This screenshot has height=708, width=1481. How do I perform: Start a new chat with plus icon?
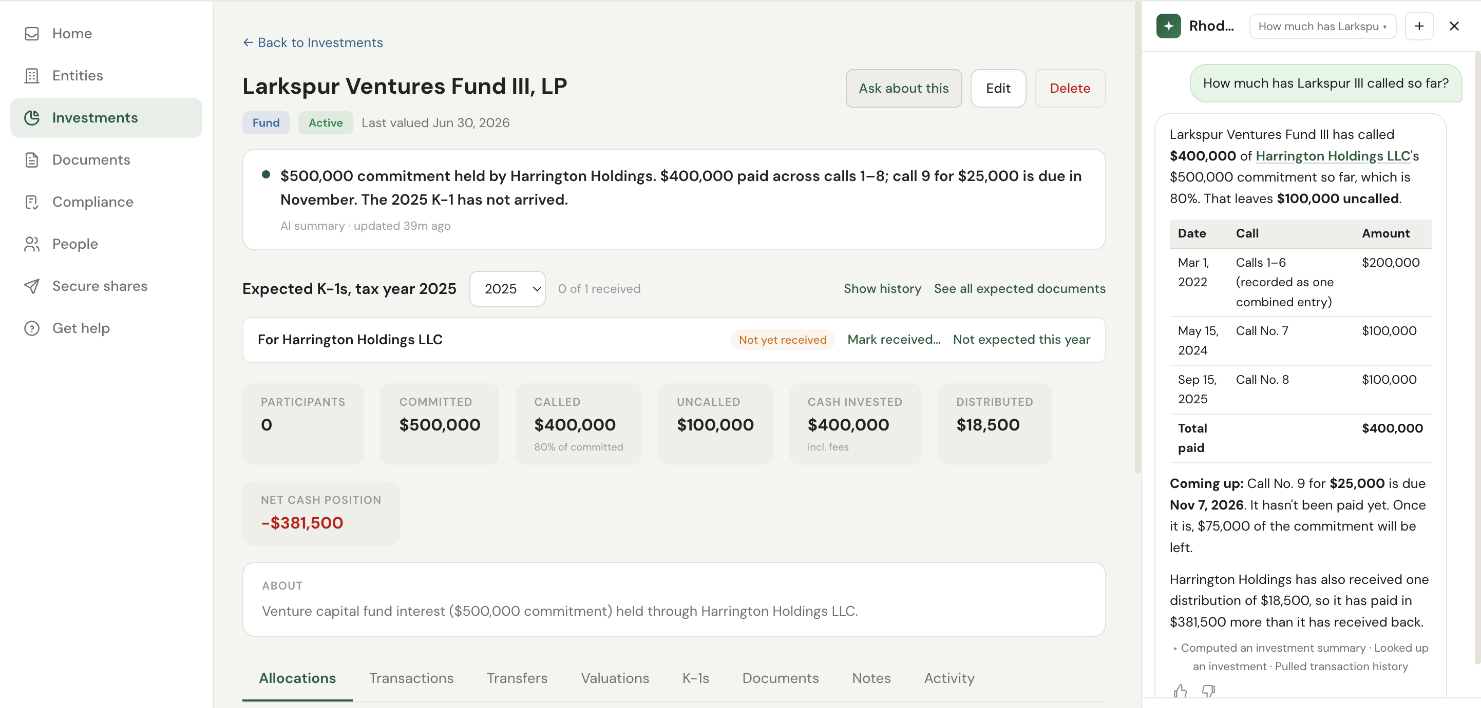(1419, 26)
